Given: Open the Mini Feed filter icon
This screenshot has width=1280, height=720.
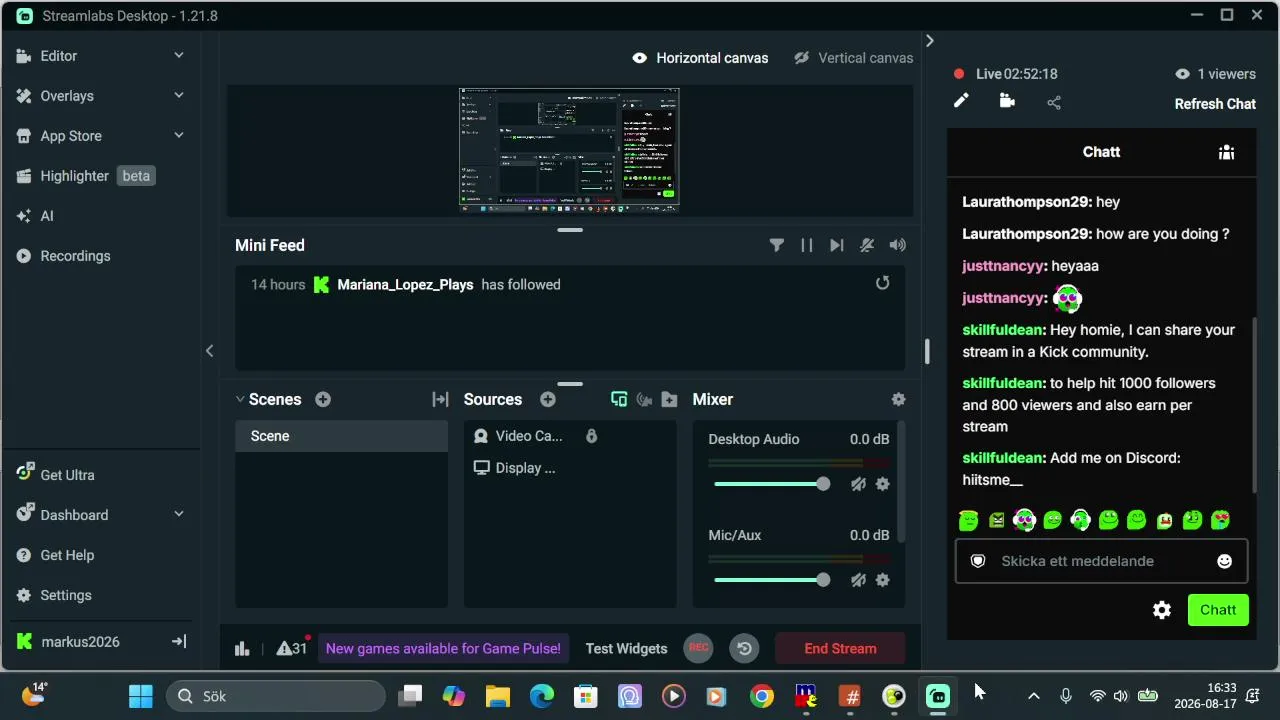Looking at the screenshot, I should [x=776, y=245].
